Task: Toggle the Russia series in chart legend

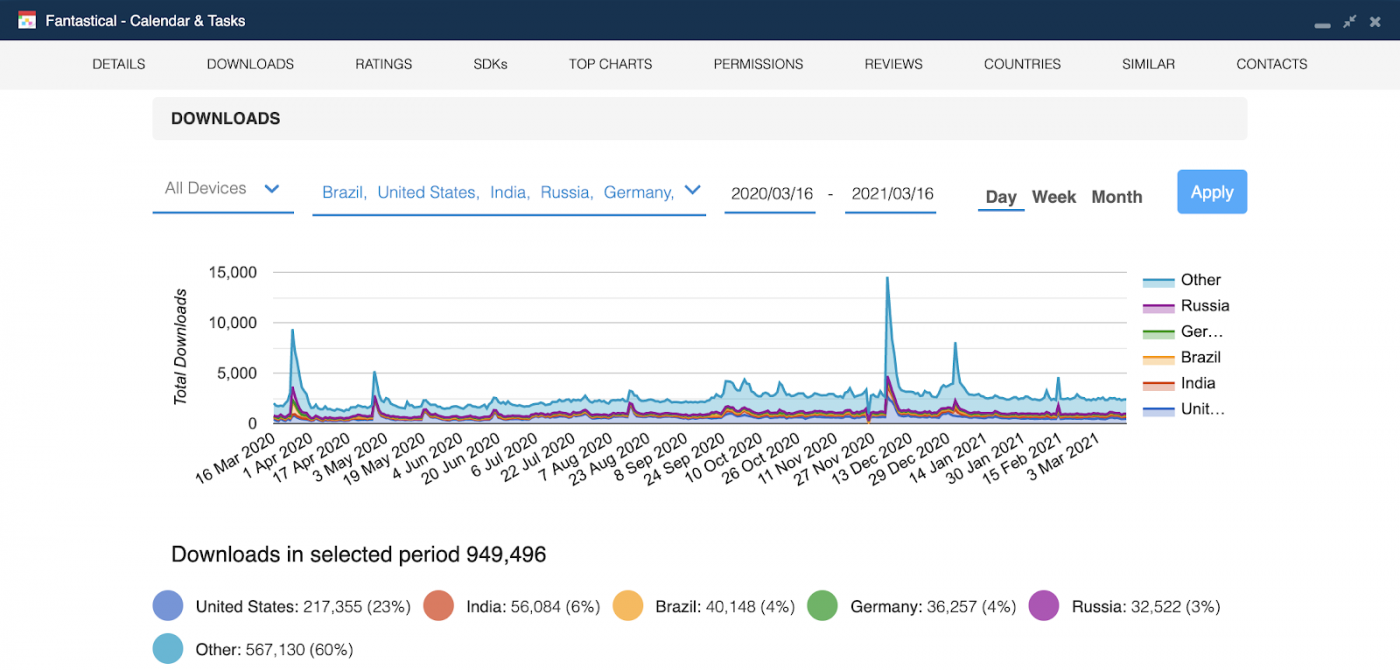Action: tap(1187, 306)
